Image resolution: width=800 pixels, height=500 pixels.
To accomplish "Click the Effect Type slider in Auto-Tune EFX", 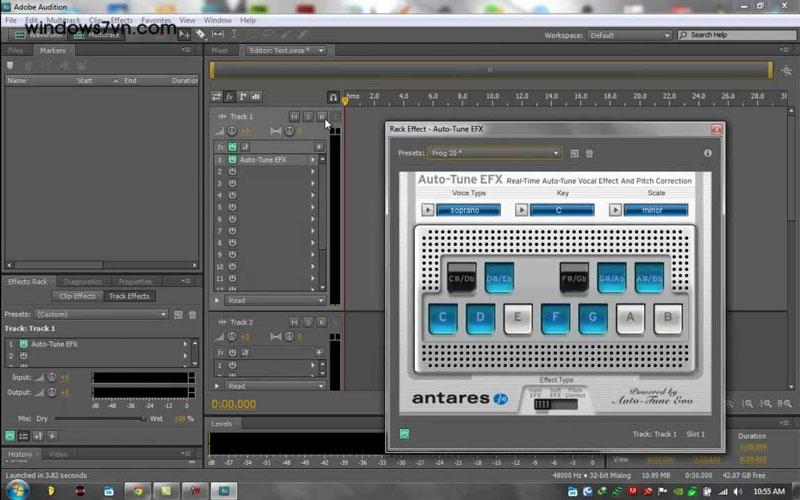I will [556, 405].
